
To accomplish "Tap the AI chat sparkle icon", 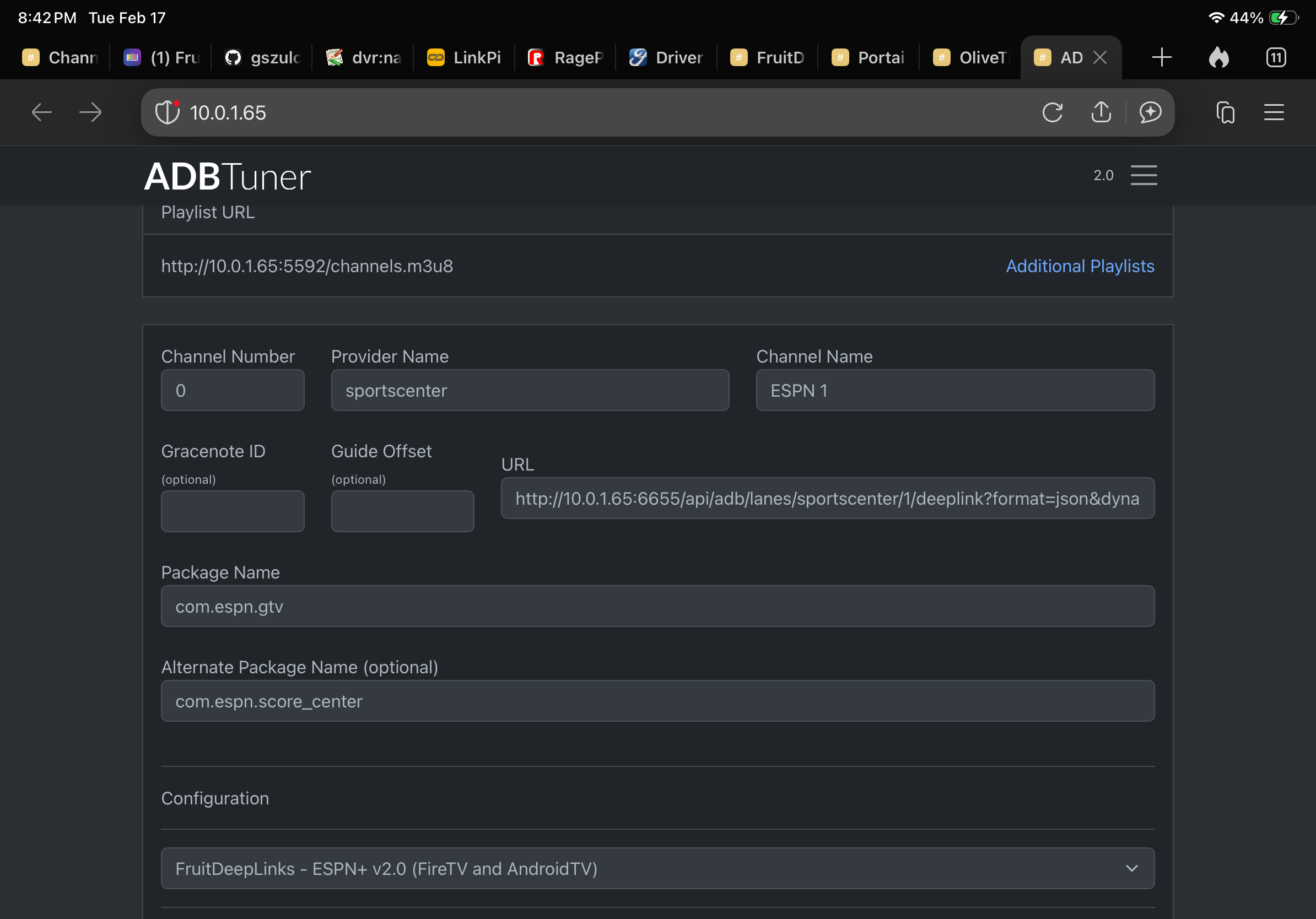I will [1150, 112].
